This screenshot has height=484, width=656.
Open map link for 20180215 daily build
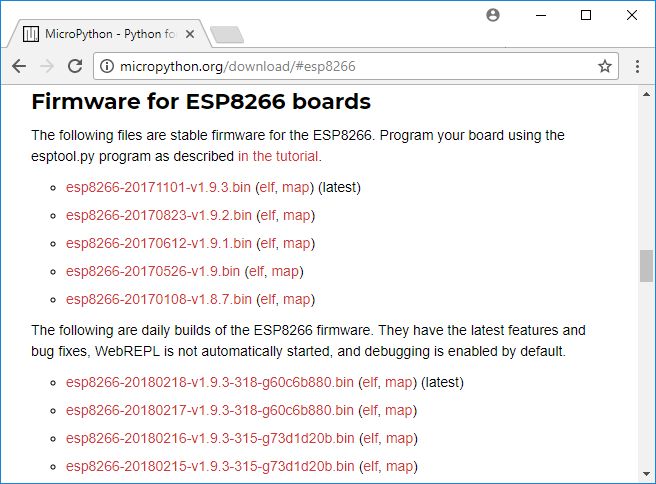point(400,466)
